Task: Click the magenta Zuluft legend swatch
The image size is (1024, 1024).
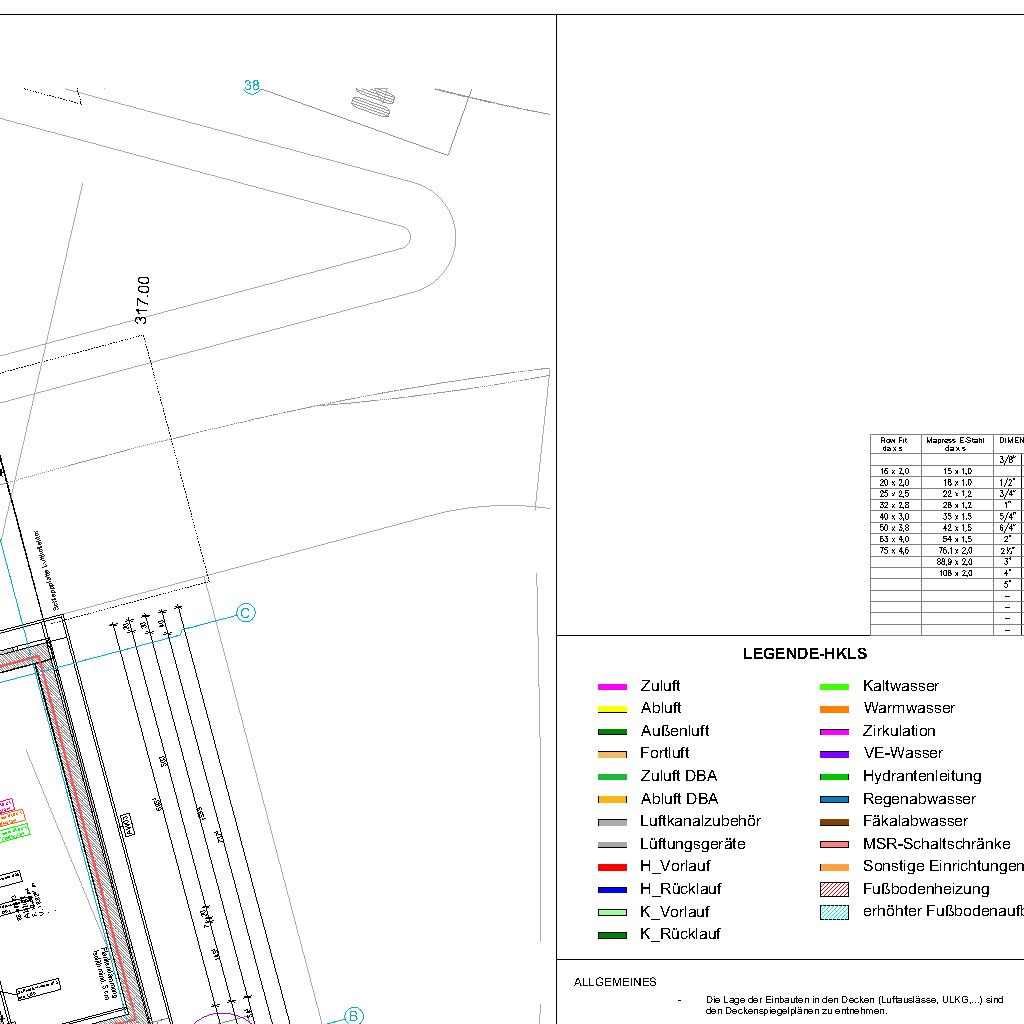Action: tap(611, 686)
